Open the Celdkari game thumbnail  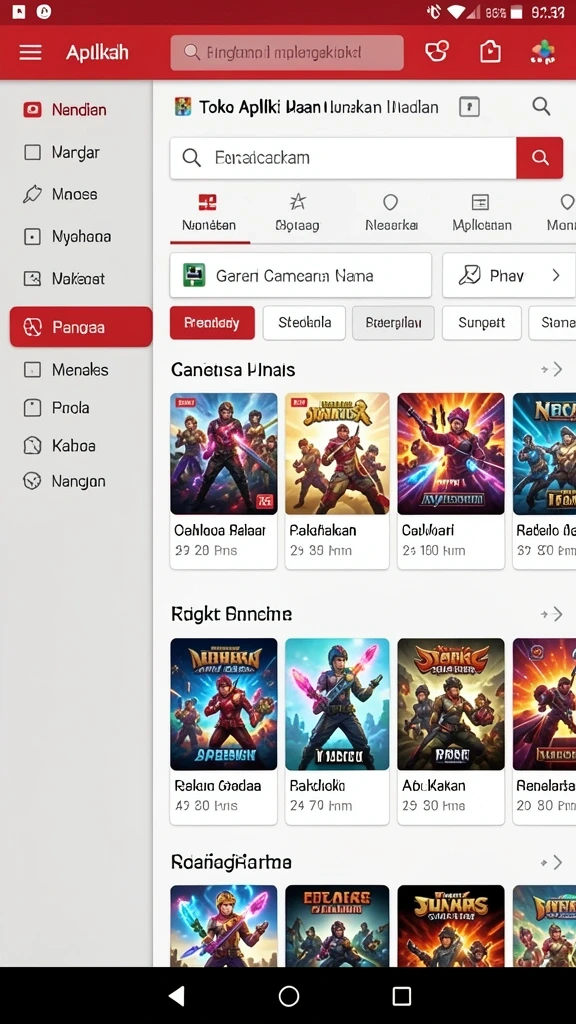click(x=451, y=454)
